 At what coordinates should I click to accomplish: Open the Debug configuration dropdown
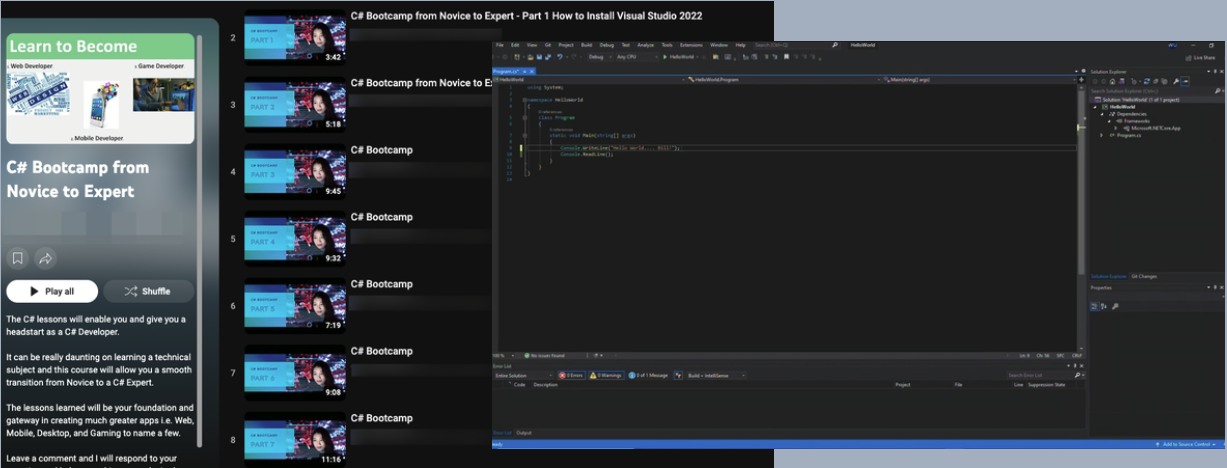599,57
